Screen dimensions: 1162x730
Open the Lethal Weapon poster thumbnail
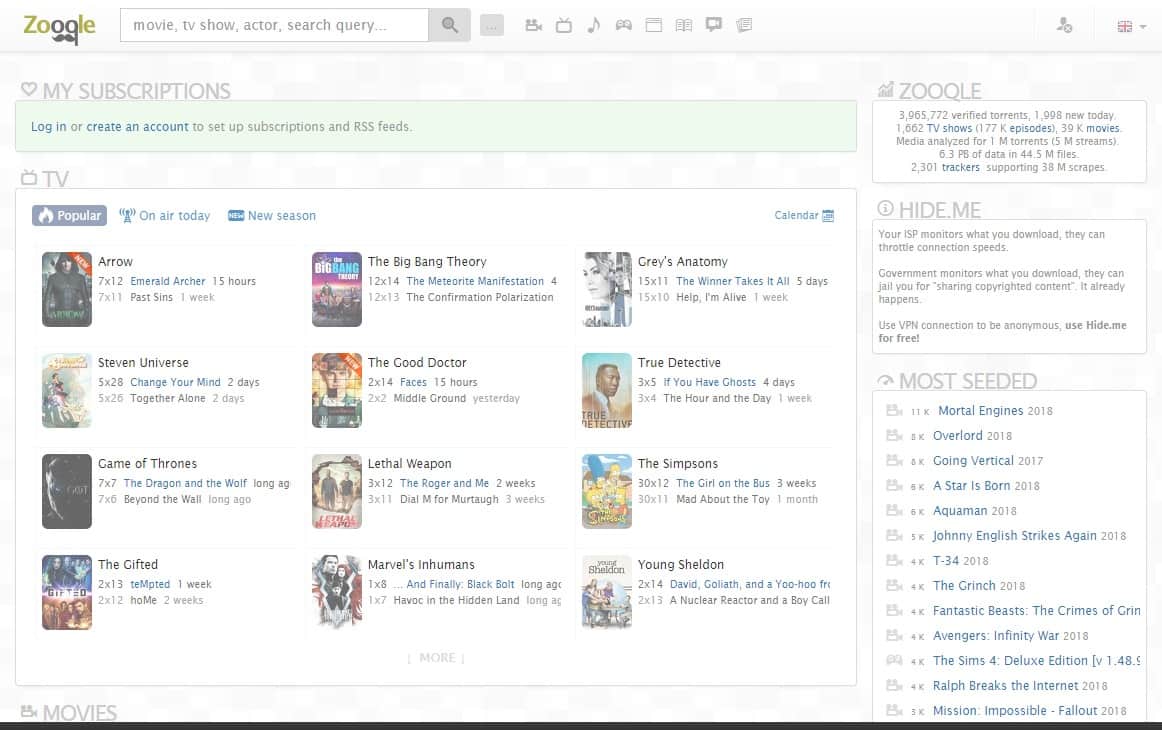click(x=336, y=491)
